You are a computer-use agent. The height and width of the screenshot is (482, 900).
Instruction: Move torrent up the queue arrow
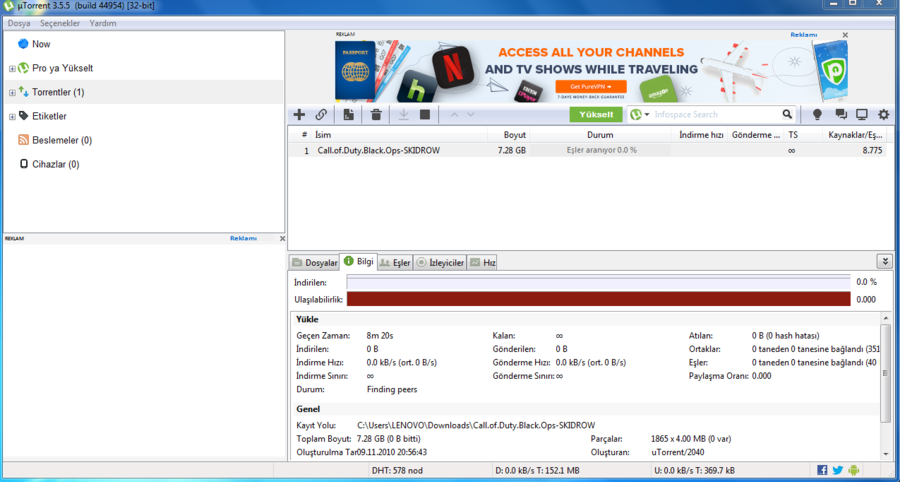[454, 114]
